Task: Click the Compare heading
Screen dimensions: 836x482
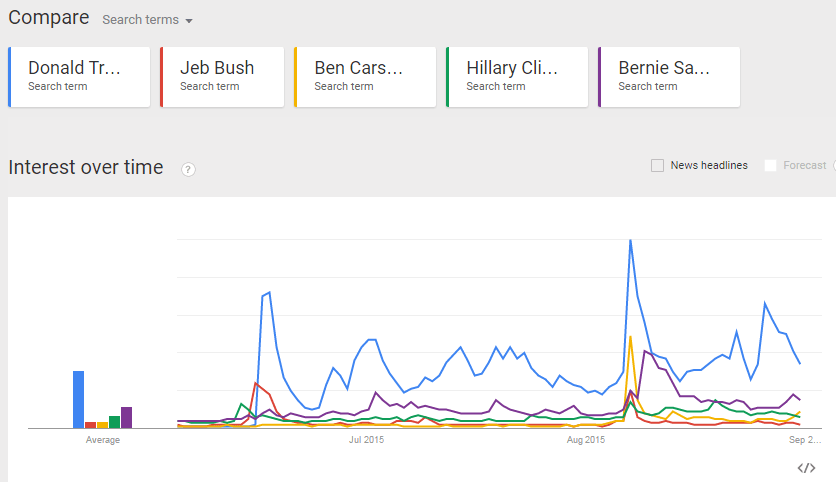Action: [48, 19]
